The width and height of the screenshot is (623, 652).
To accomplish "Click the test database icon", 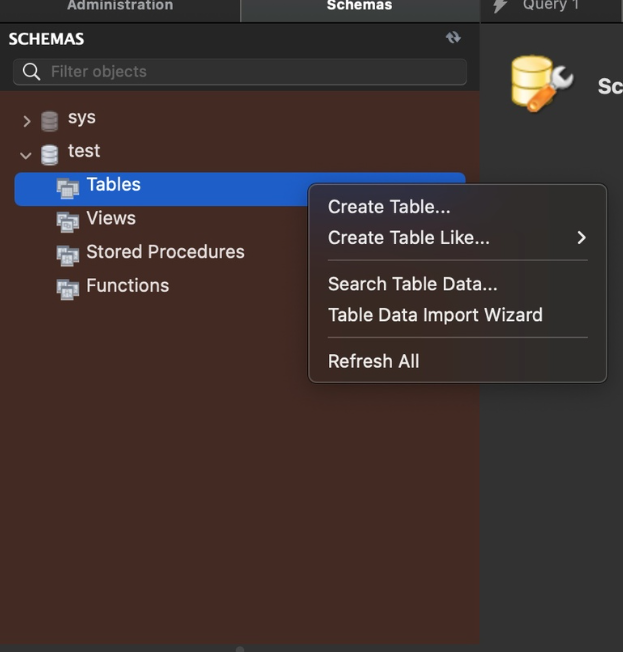I will pos(49,154).
